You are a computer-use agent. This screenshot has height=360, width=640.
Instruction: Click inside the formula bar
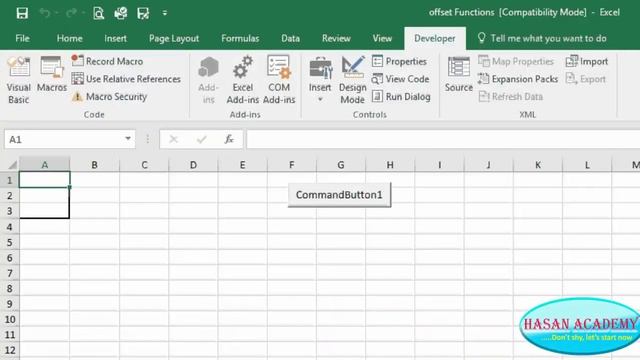click(443, 140)
